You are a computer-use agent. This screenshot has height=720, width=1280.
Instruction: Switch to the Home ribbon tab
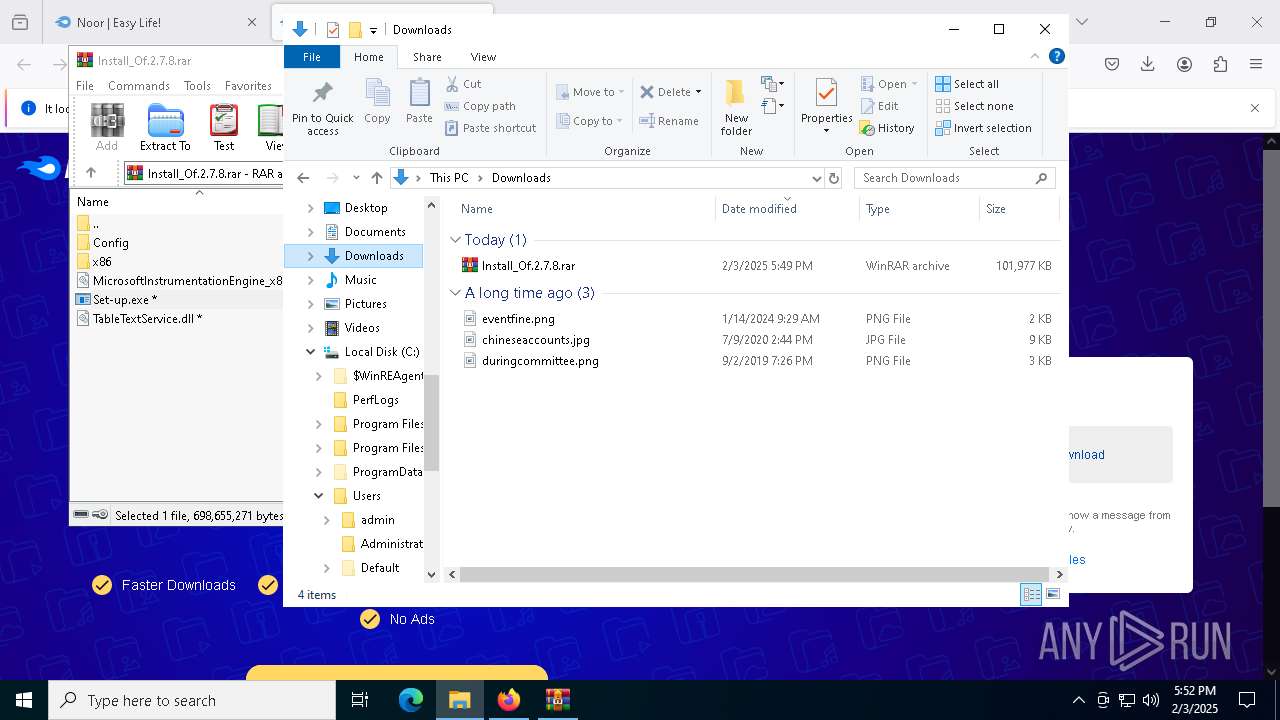coord(368,57)
